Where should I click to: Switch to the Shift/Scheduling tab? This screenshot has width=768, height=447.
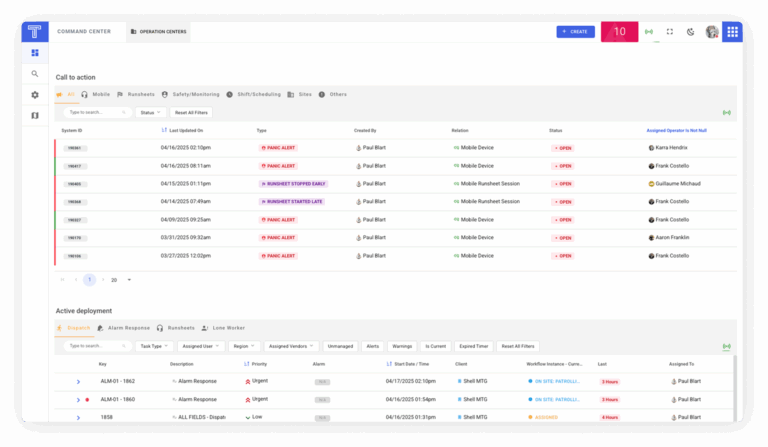(x=254, y=94)
